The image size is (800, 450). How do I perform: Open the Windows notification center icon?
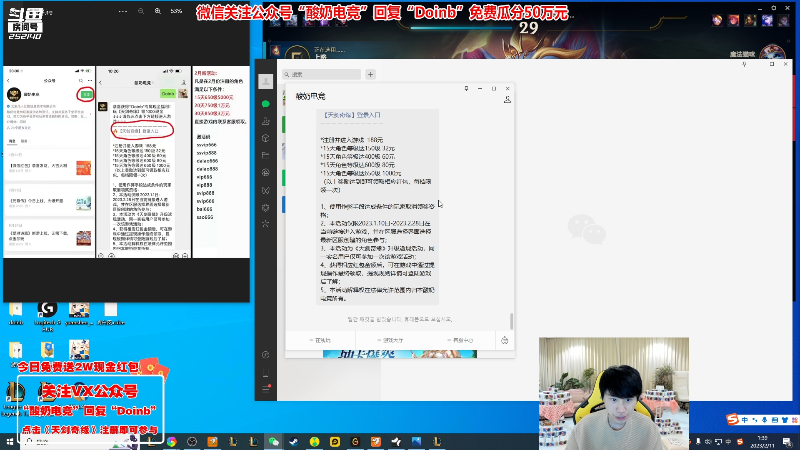788,442
